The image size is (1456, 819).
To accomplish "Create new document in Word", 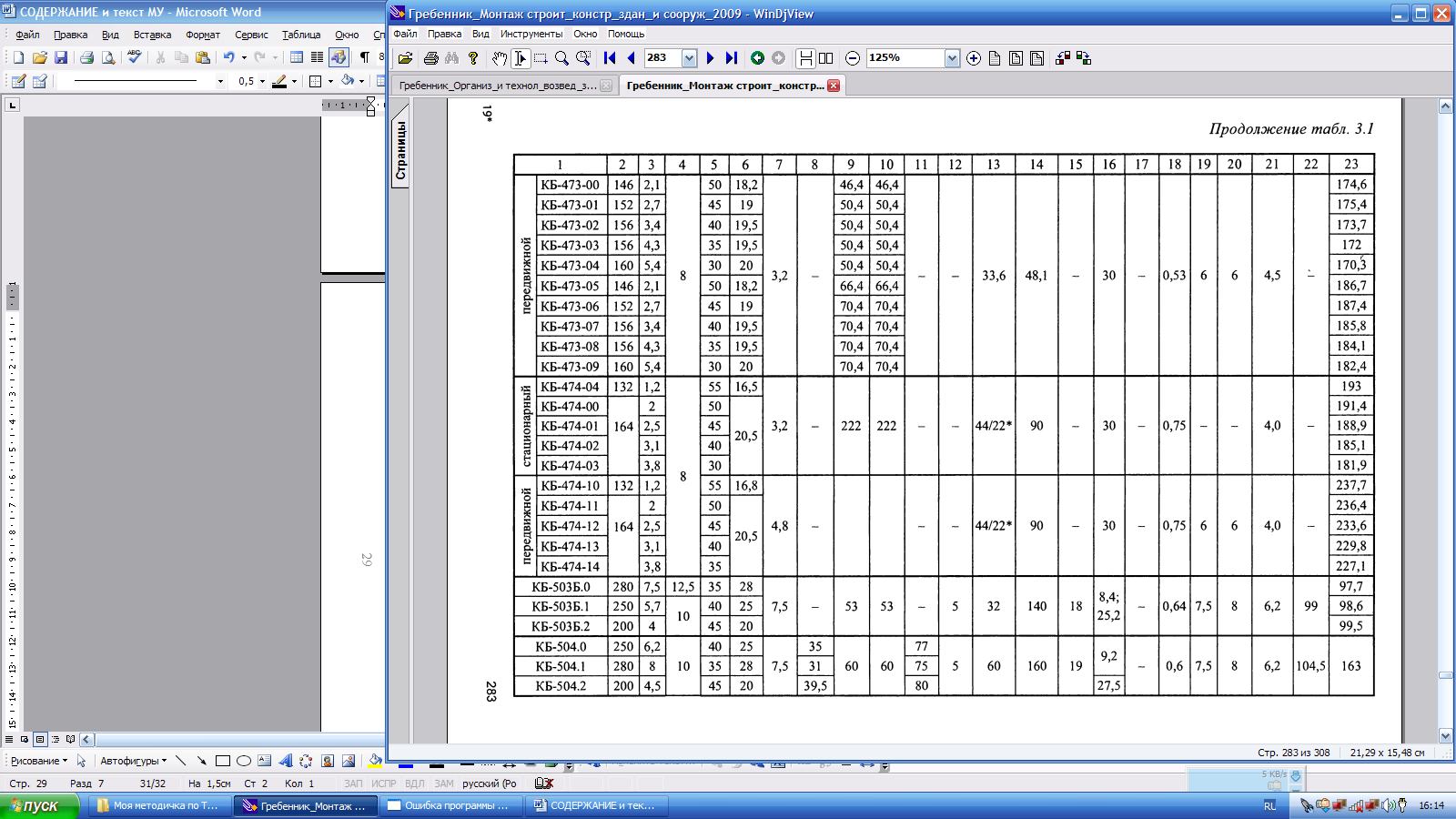I will 18,57.
